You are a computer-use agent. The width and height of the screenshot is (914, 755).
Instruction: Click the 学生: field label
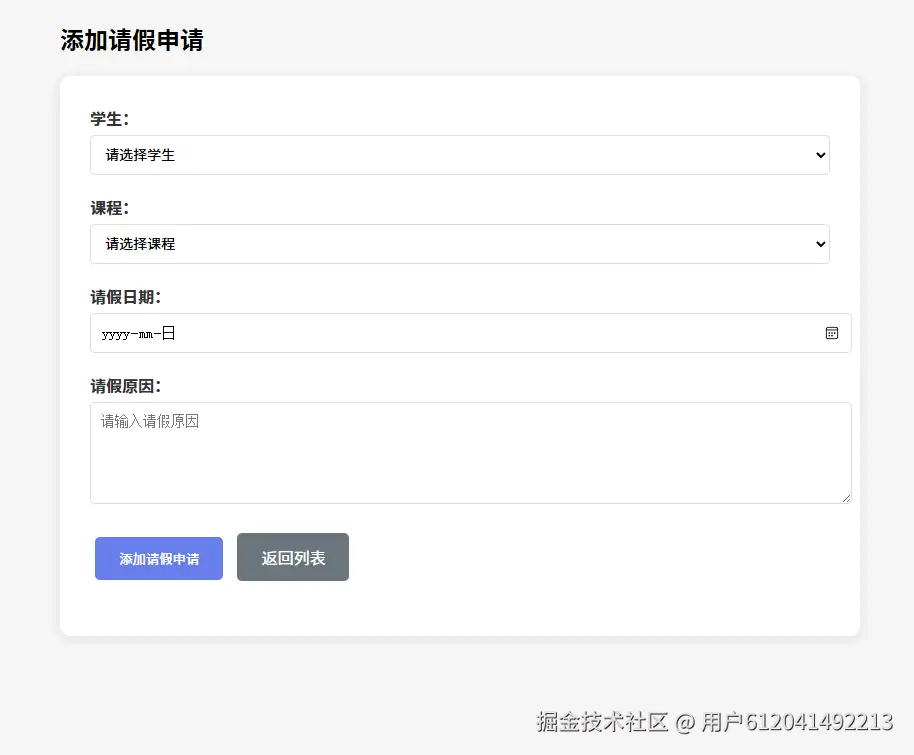click(110, 119)
